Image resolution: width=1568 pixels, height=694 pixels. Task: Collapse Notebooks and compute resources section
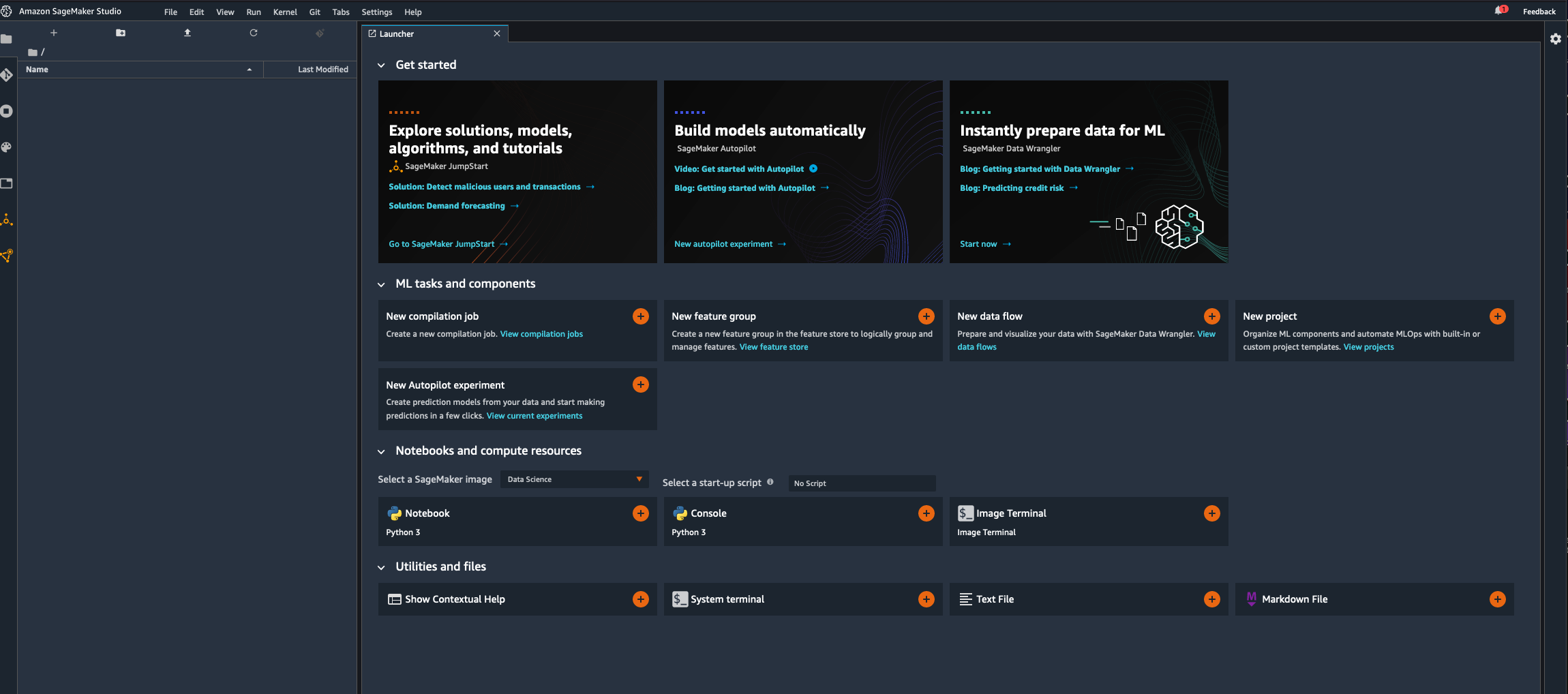click(382, 451)
